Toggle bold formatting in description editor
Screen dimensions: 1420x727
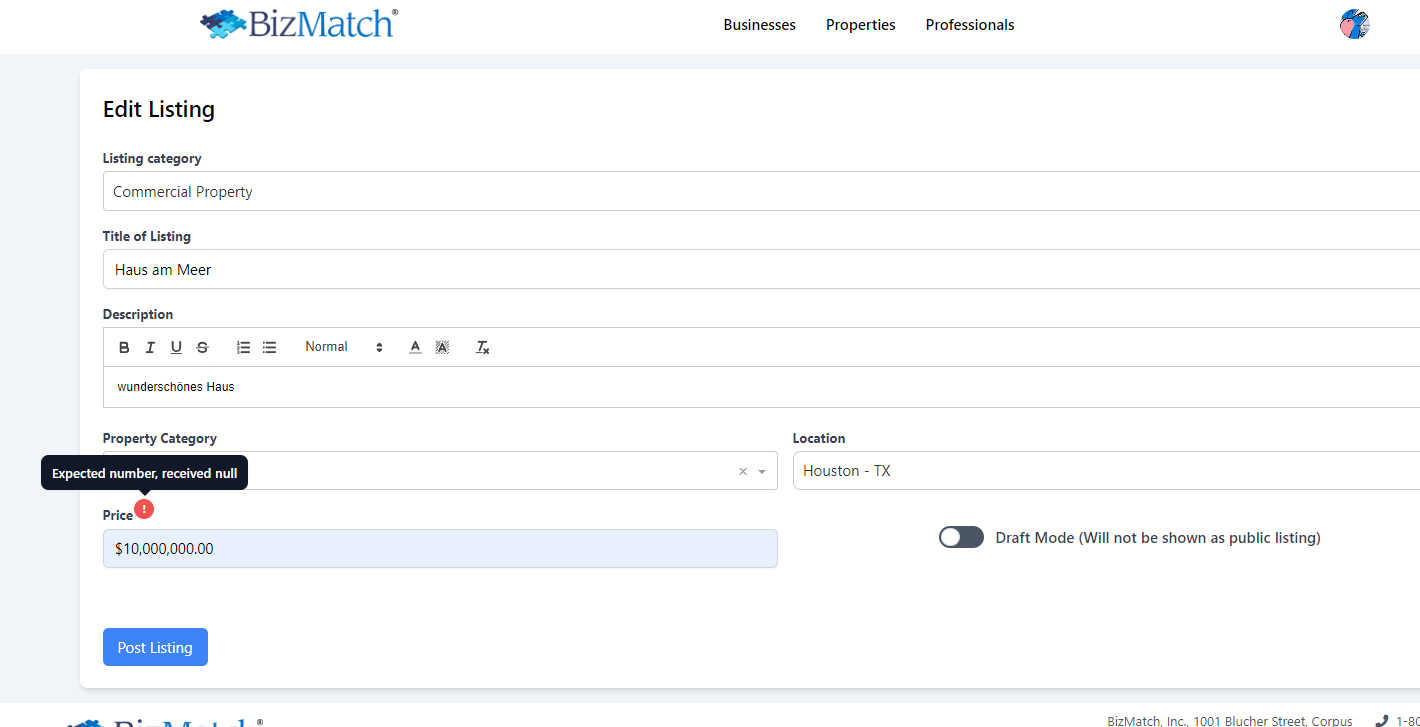(x=124, y=348)
